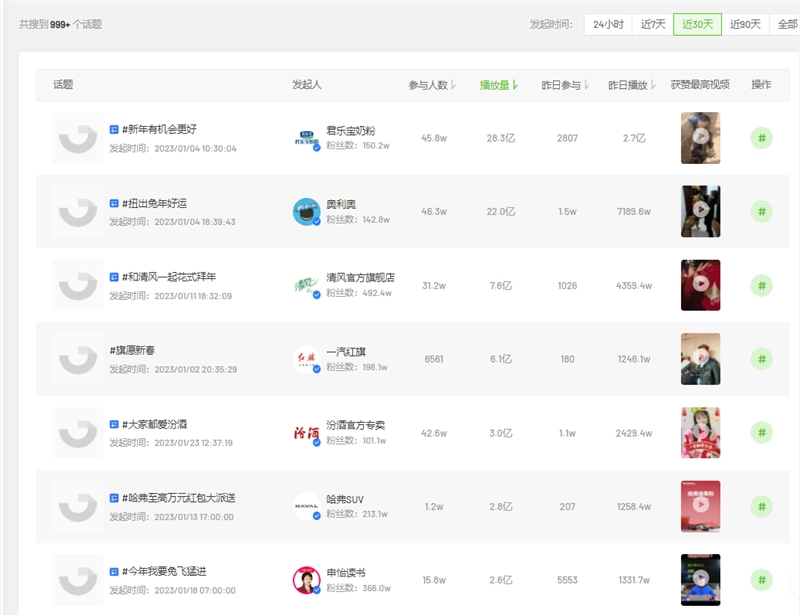Viewport: 800px width, 615px height.
Task: Click hashtag action icon for 清风官方旗舰店 row
Action: click(x=761, y=285)
